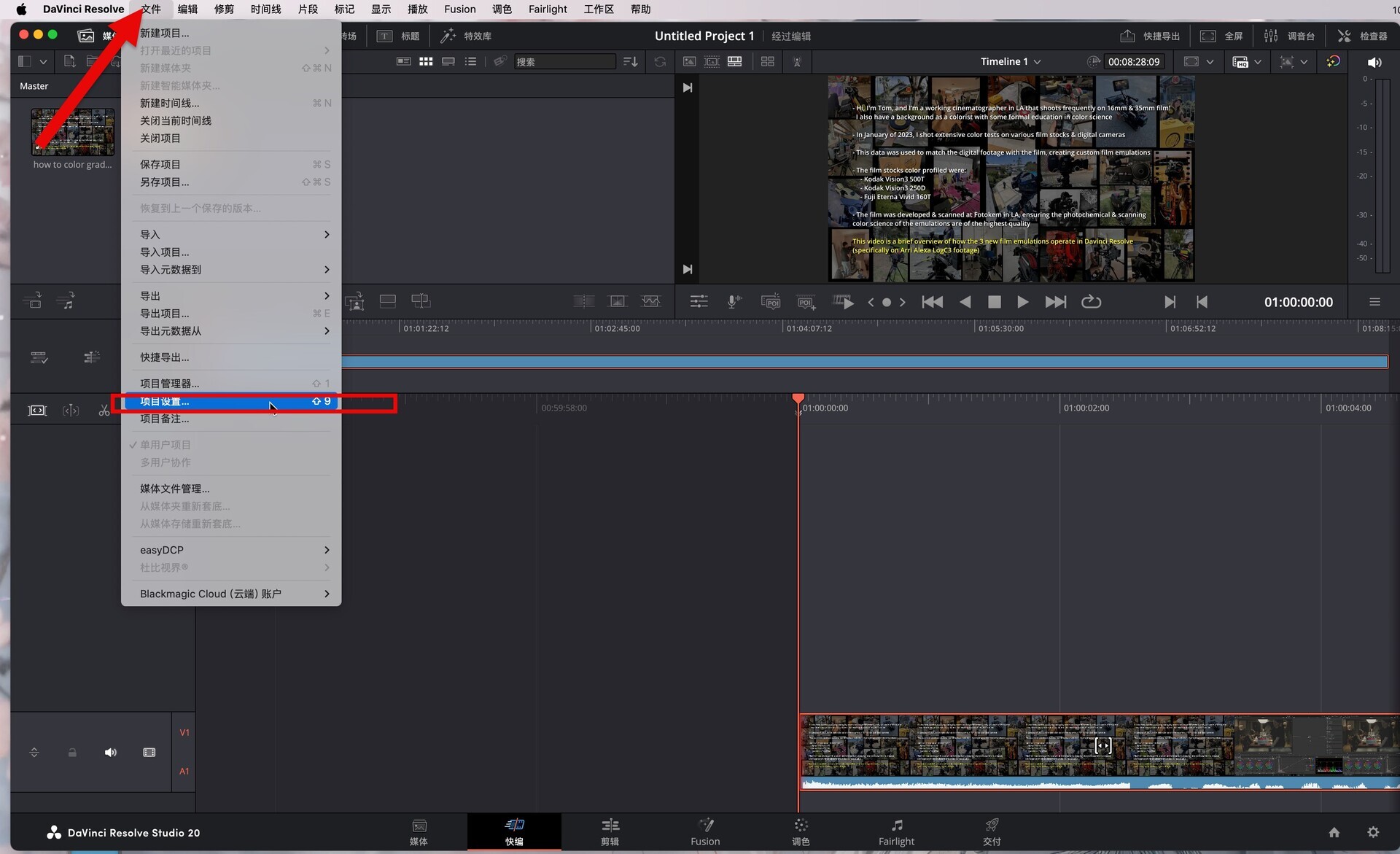
Task: Toggle loop playback icon
Action: coord(1091,302)
